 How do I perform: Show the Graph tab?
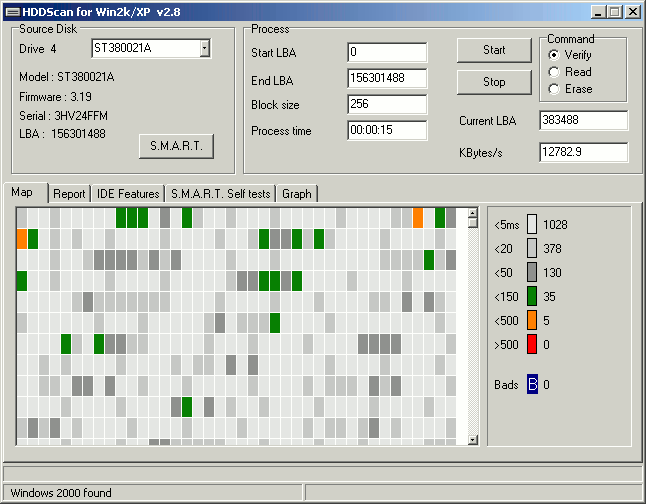click(x=296, y=194)
